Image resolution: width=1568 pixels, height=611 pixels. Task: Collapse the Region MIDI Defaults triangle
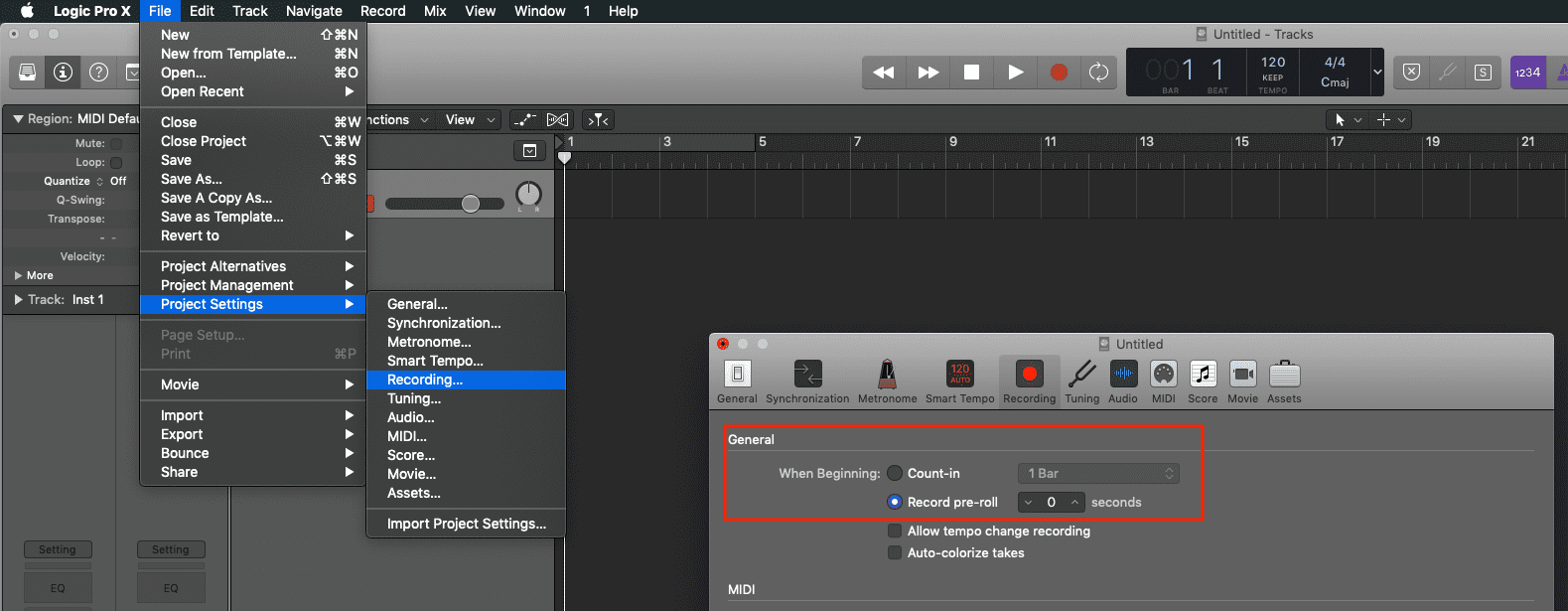point(18,119)
